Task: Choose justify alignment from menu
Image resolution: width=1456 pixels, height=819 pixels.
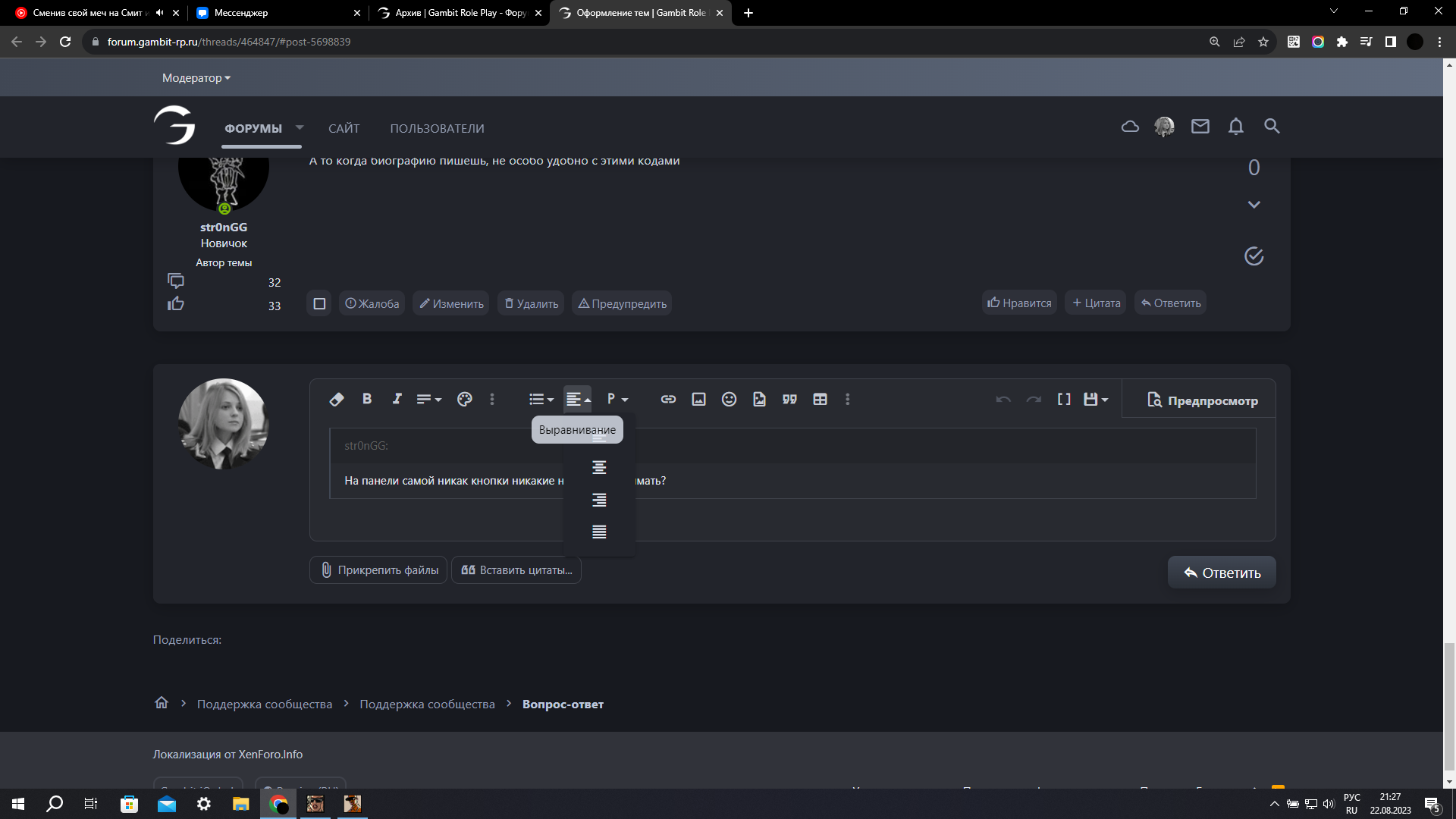Action: point(599,532)
